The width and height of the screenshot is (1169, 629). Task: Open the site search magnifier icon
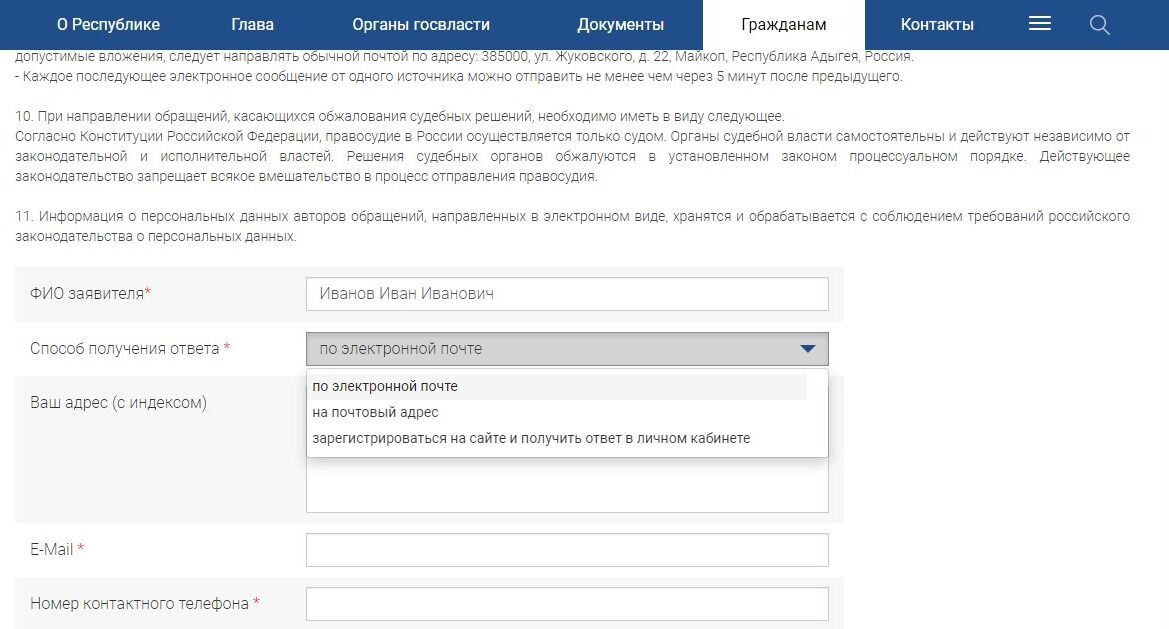(1099, 25)
